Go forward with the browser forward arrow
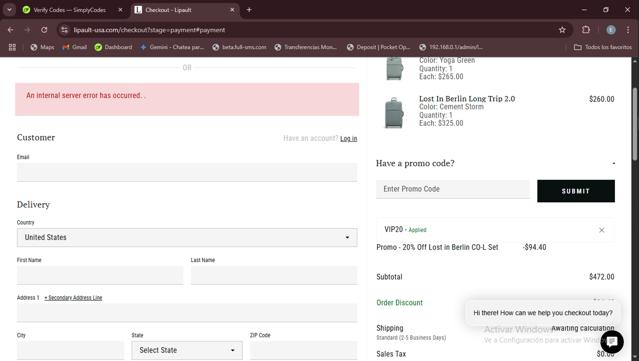Viewport: 639px width, 361px height. pyautogui.click(x=27, y=30)
